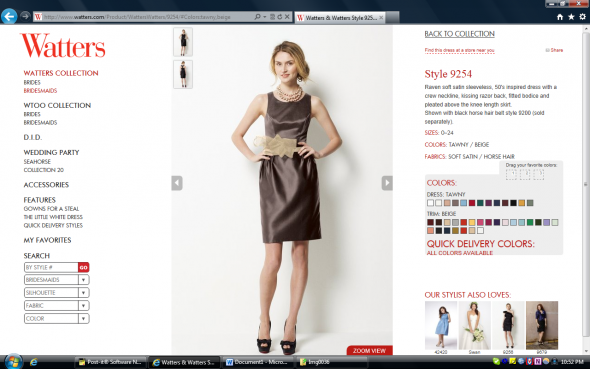Open Favorites star icon
Screen dimensions: 590x369
click(571, 17)
